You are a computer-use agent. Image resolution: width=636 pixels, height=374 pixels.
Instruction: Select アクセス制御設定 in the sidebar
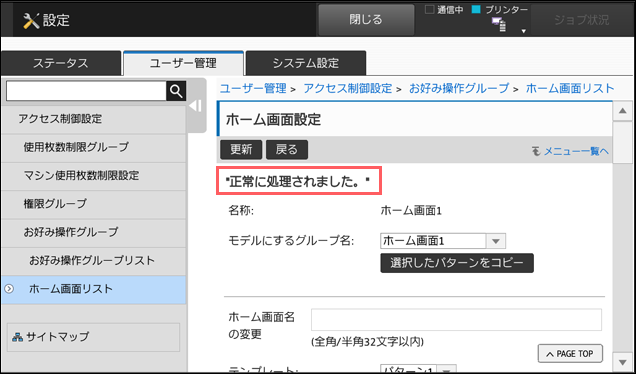[x=94, y=119]
